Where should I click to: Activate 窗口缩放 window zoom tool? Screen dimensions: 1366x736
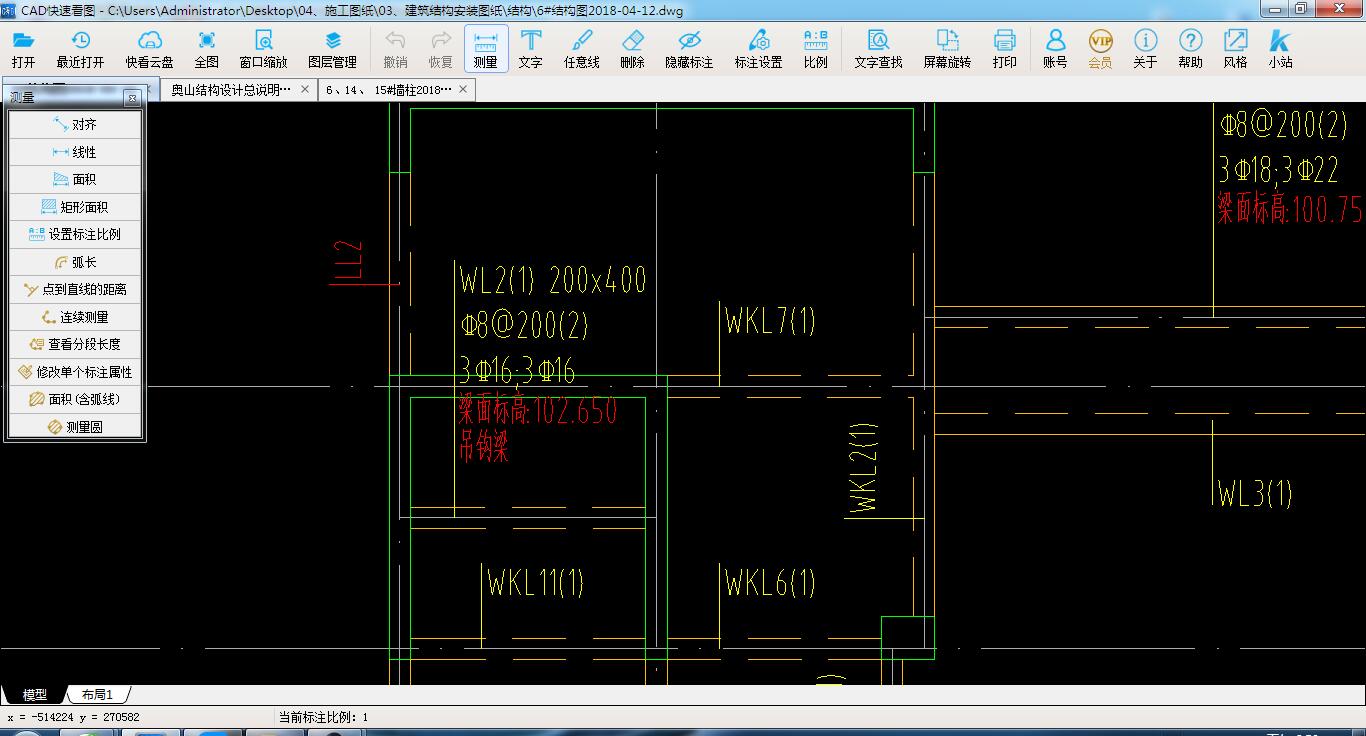coord(263,49)
